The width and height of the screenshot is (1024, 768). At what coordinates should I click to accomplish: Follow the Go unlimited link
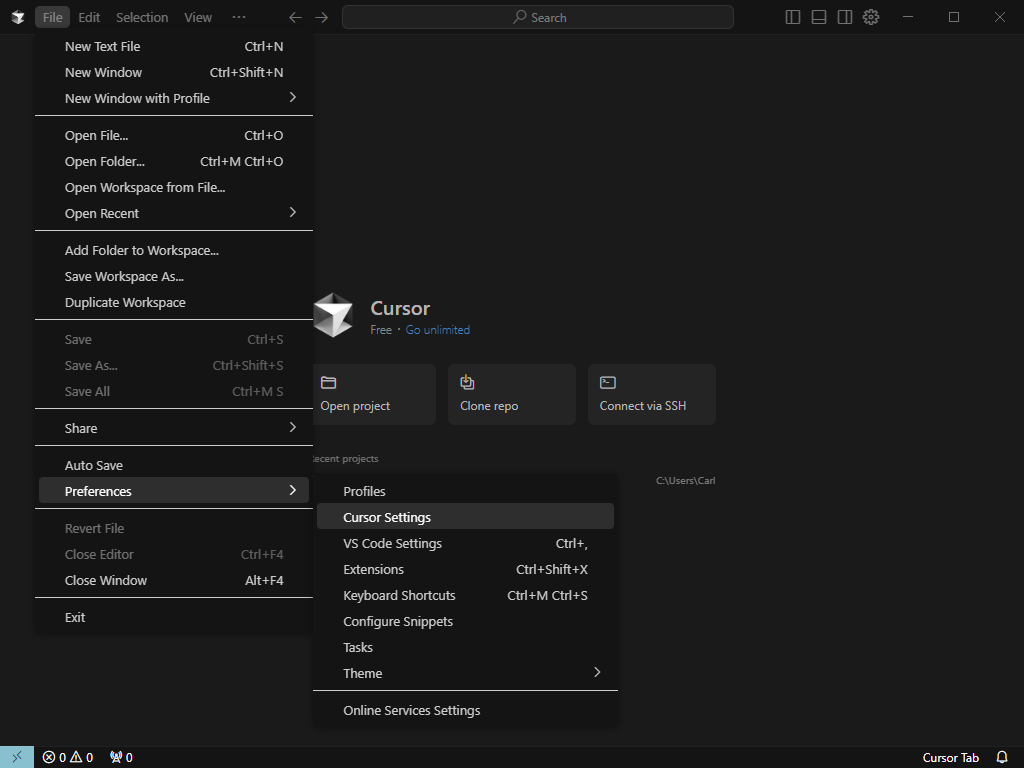pyautogui.click(x=438, y=330)
